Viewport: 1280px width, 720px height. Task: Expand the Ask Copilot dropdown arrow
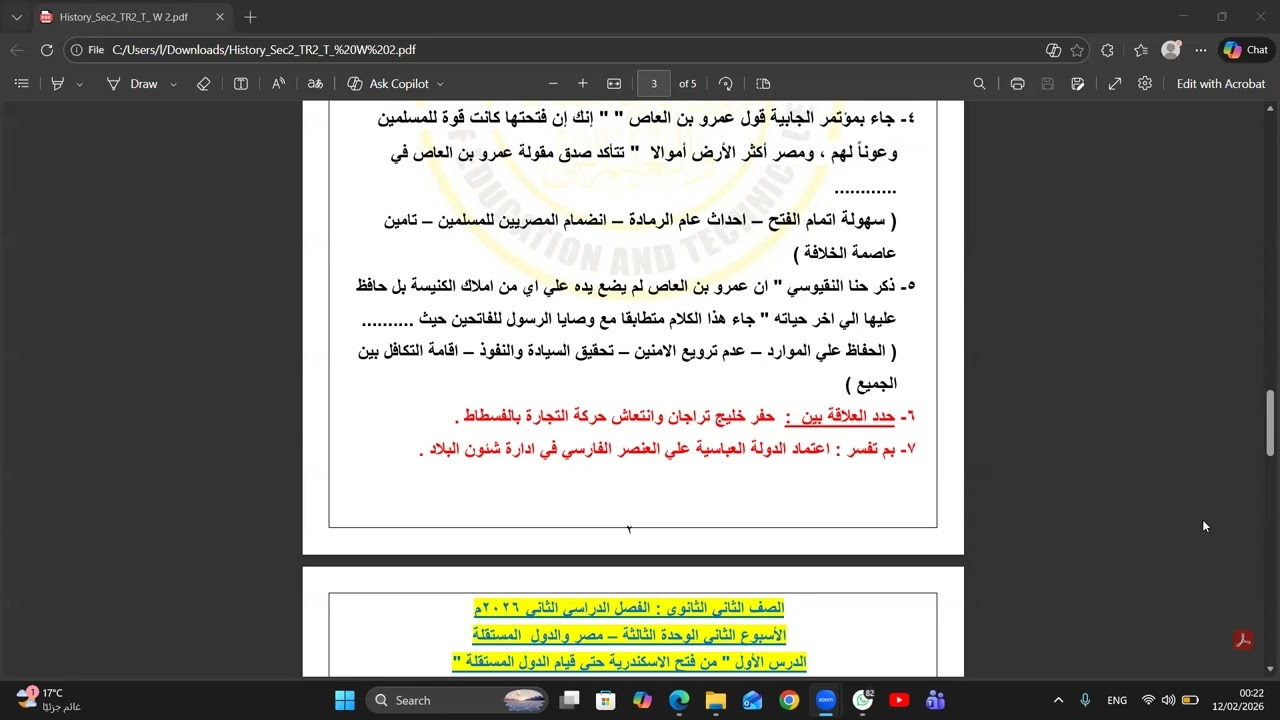point(440,84)
